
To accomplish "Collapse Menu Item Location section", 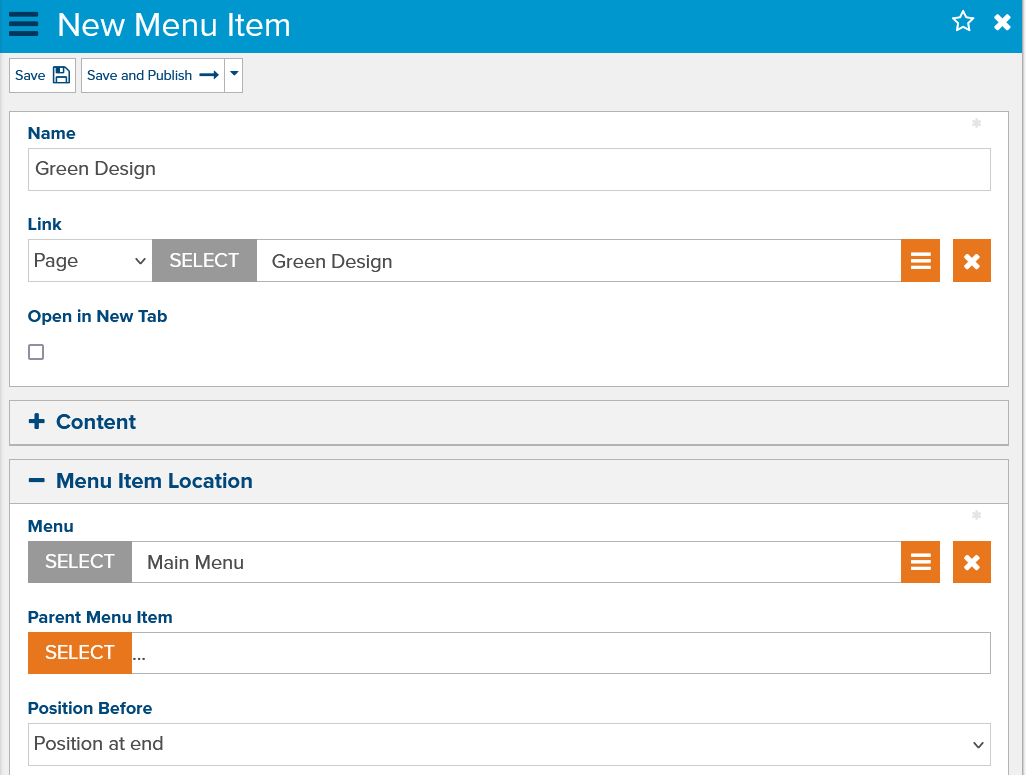I will point(509,481).
